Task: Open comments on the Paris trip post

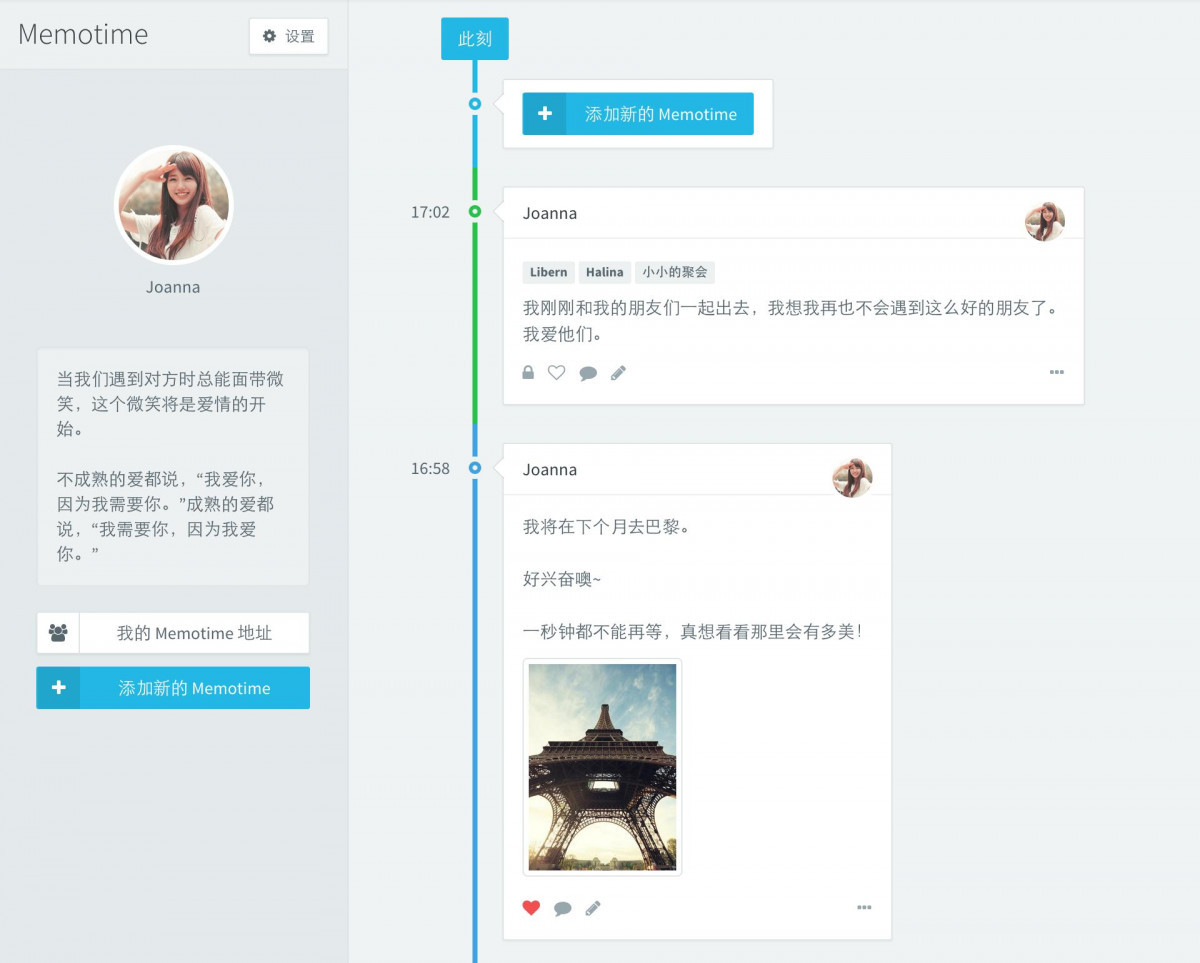Action: [x=563, y=908]
